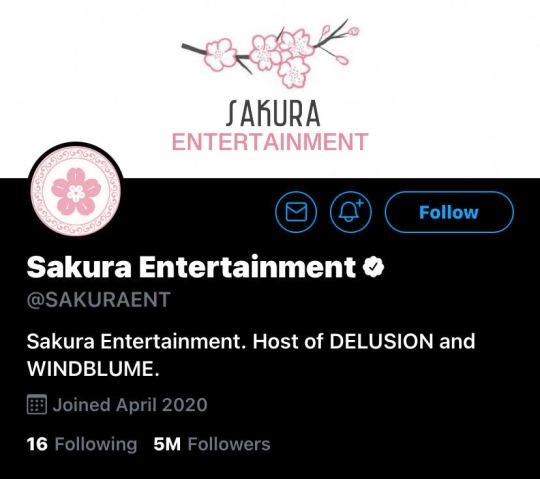
Task: Follow the Sakura Entertainment account
Action: [449, 212]
